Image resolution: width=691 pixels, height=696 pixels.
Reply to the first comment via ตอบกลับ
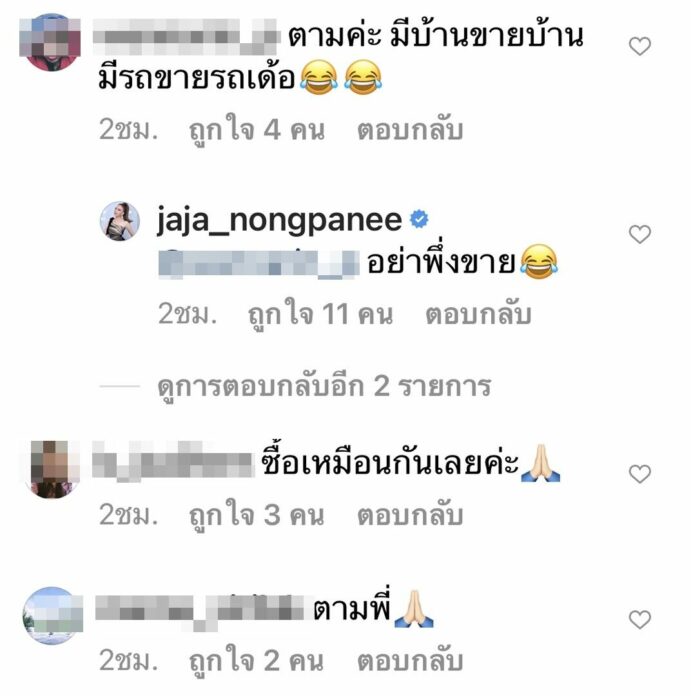(410, 130)
